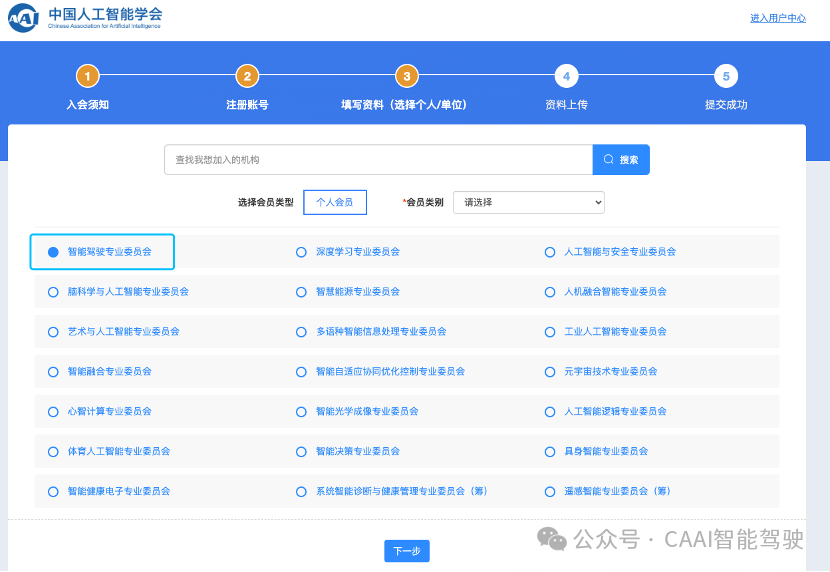This screenshot has height=572, width=830.
Task: Click the CAAI logo icon
Action: click(23, 18)
